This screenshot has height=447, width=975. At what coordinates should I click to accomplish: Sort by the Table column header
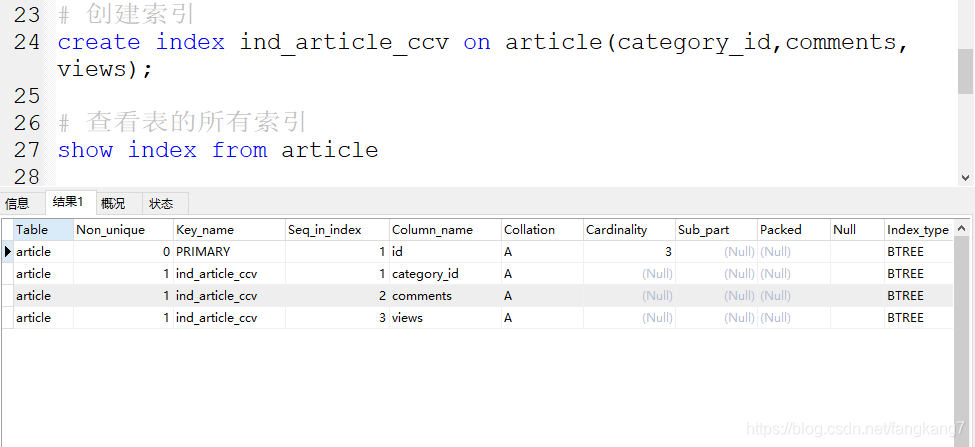tap(44, 230)
